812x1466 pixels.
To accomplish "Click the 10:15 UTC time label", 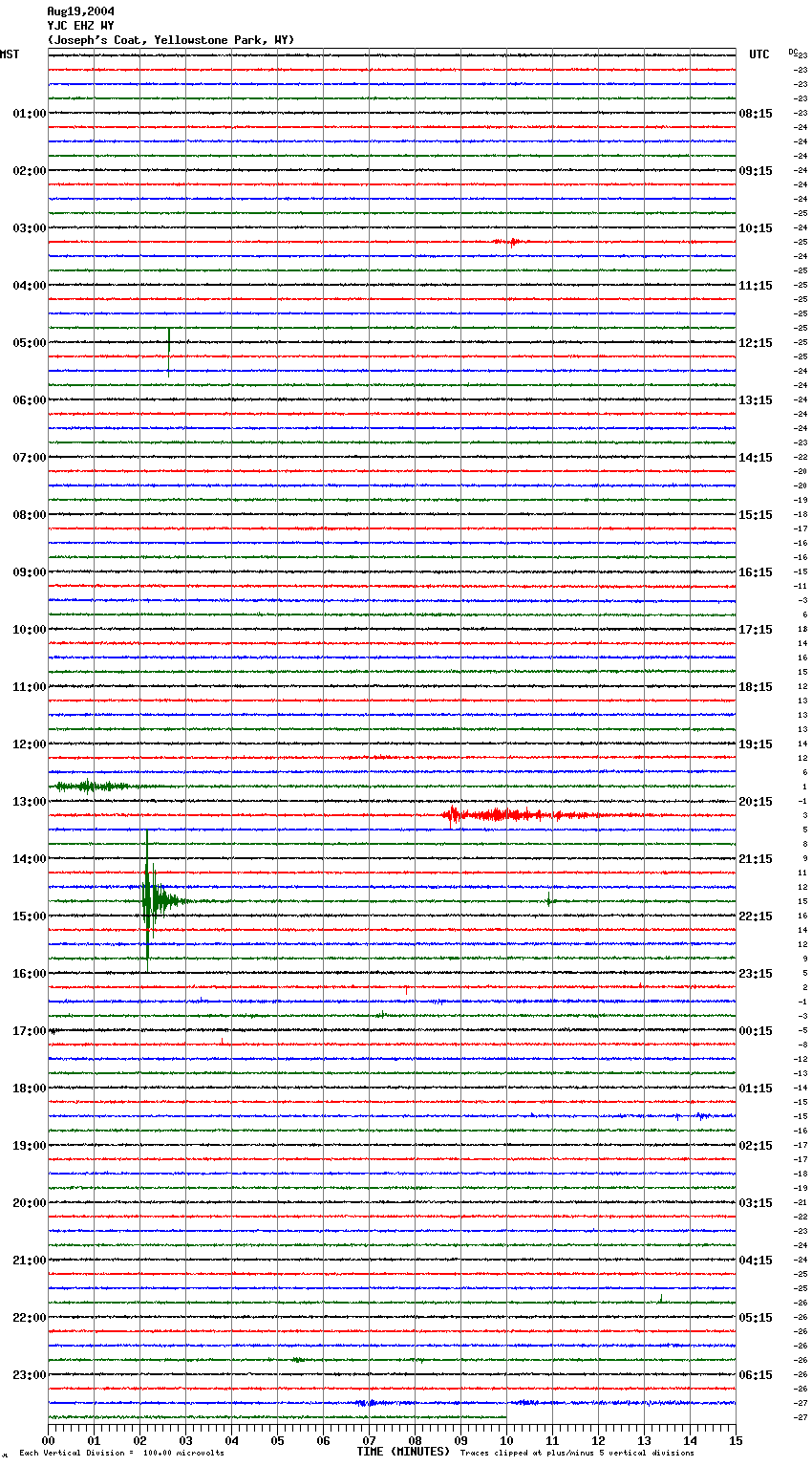I will point(756,228).
